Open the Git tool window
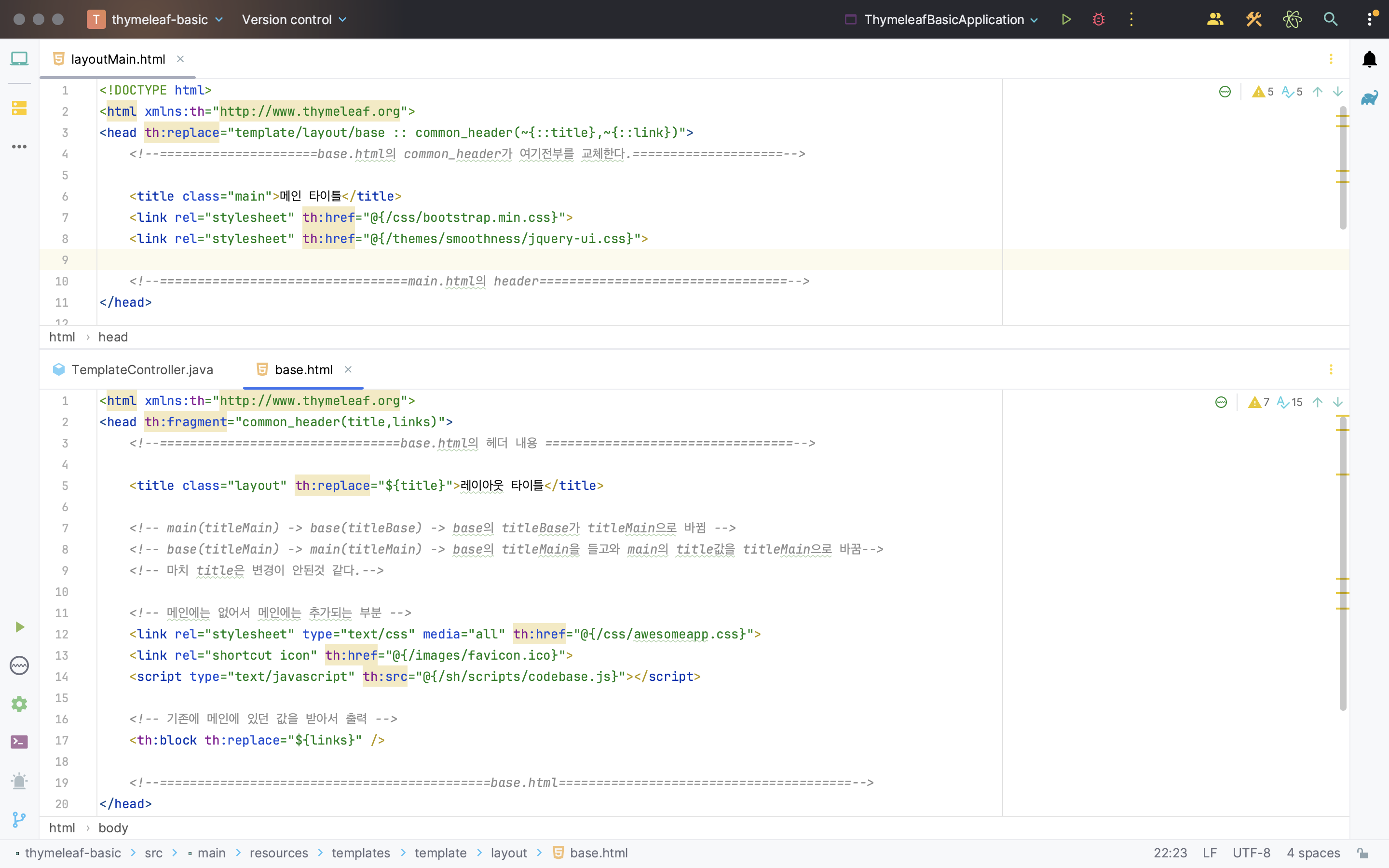Image resolution: width=1389 pixels, height=868 pixels. tap(19, 820)
